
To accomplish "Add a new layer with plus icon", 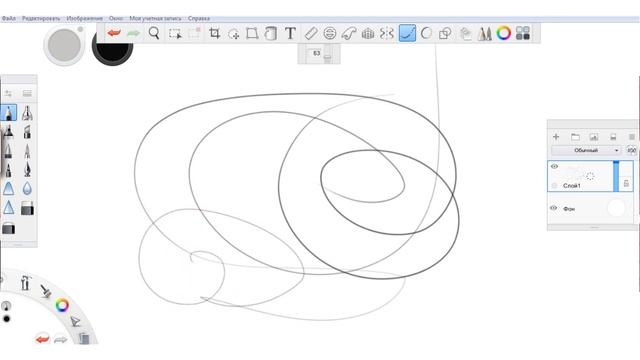I will [556, 137].
